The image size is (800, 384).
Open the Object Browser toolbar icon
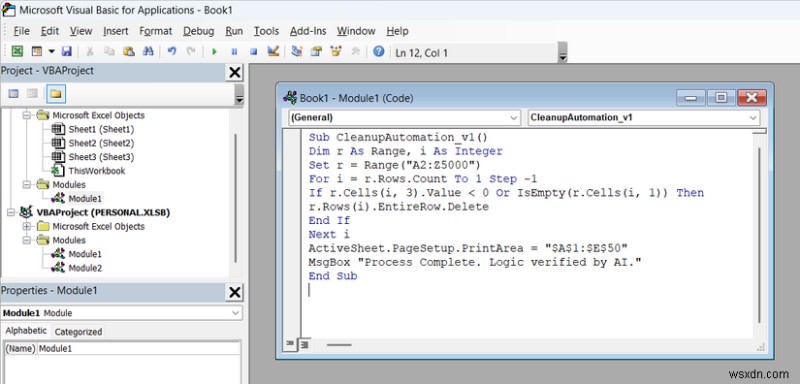click(x=336, y=51)
